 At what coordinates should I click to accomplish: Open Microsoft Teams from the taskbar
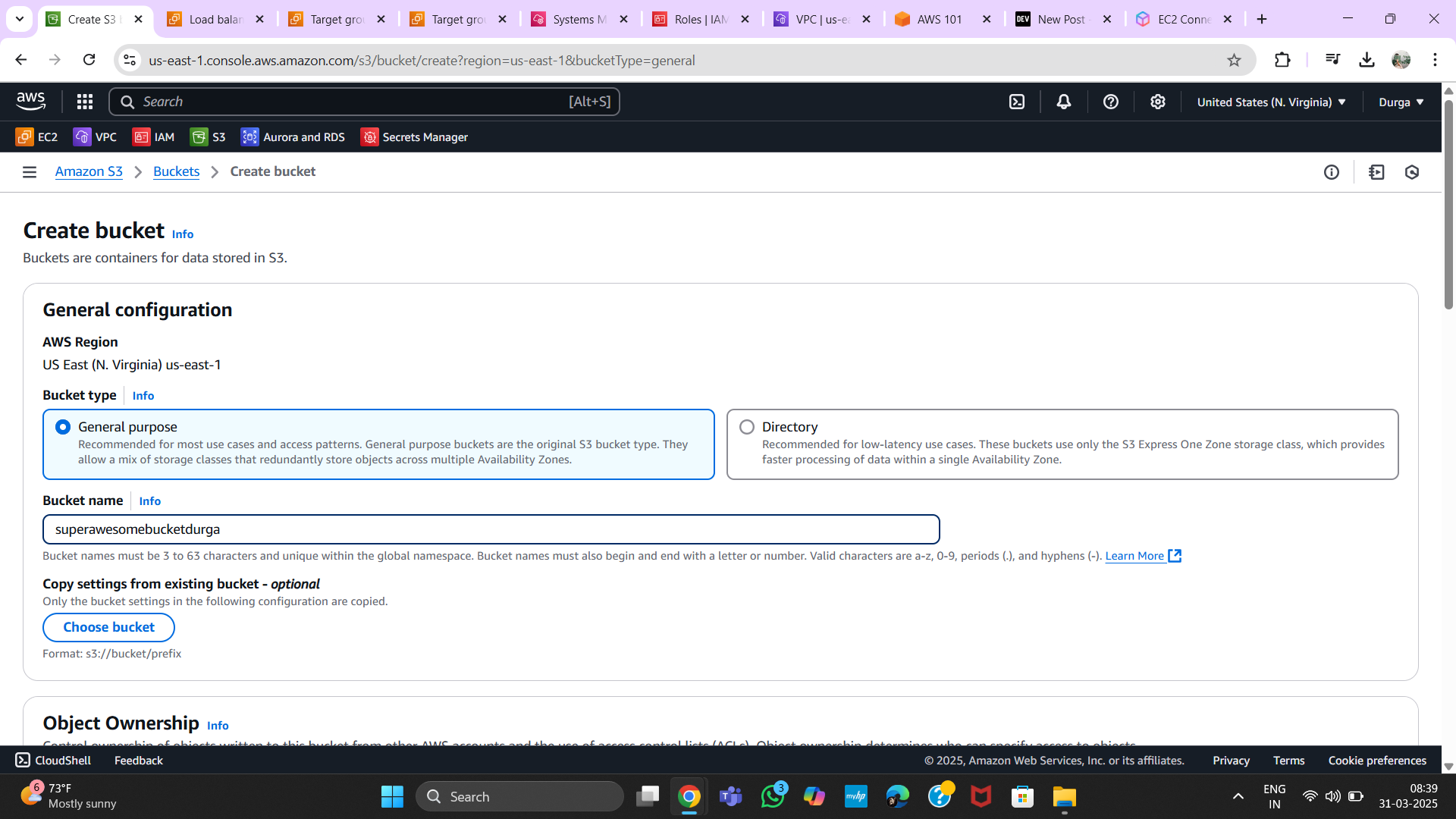coord(731,796)
